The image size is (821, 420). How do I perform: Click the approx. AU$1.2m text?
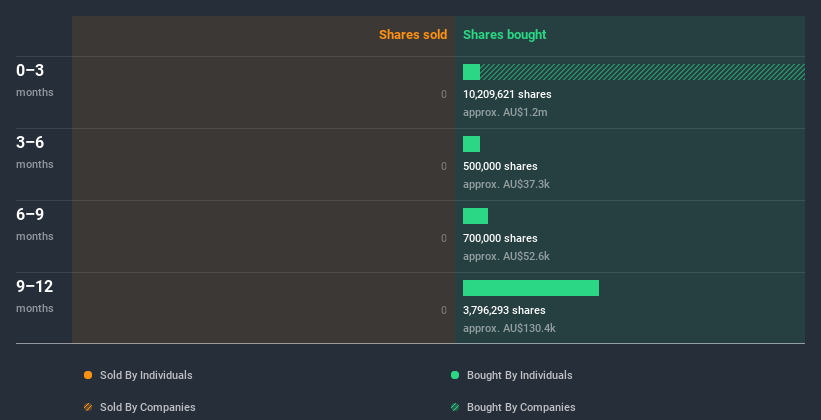click(505, 112)
